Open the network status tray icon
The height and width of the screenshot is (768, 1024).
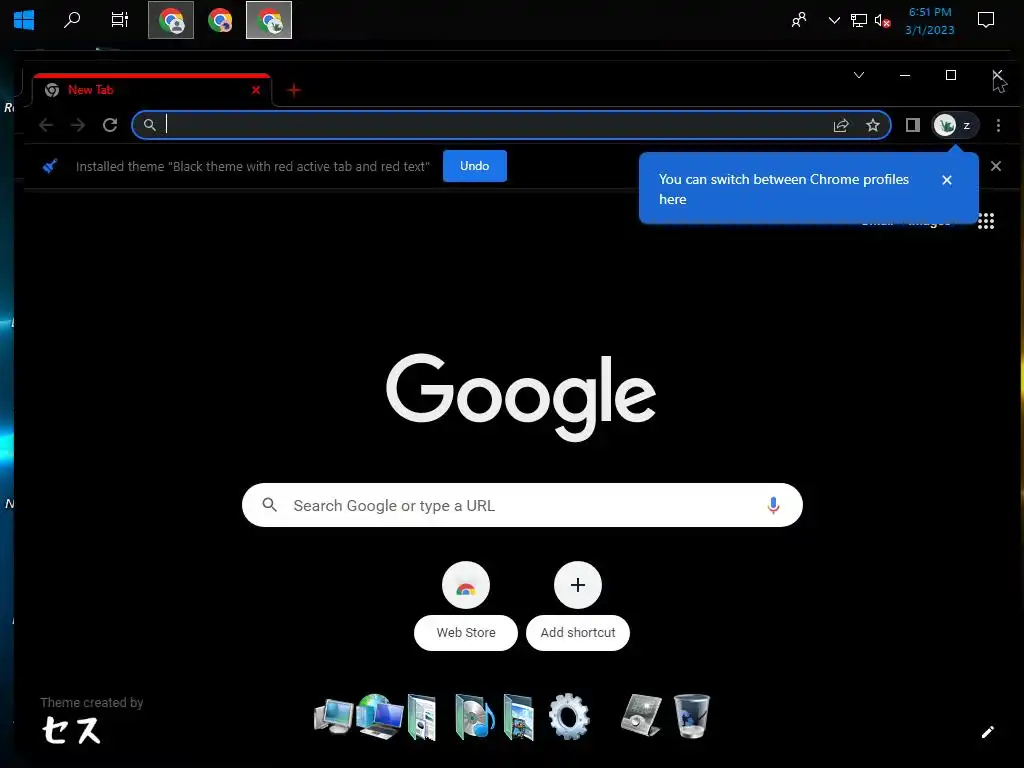pyautogui.click(x=859, y=20)
